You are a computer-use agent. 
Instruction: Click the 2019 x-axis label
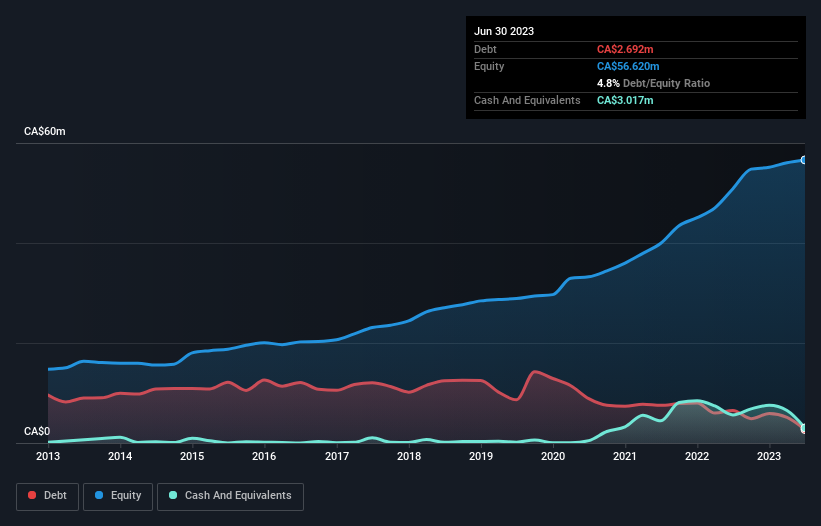pyautogui.click(x=481, y=456)
